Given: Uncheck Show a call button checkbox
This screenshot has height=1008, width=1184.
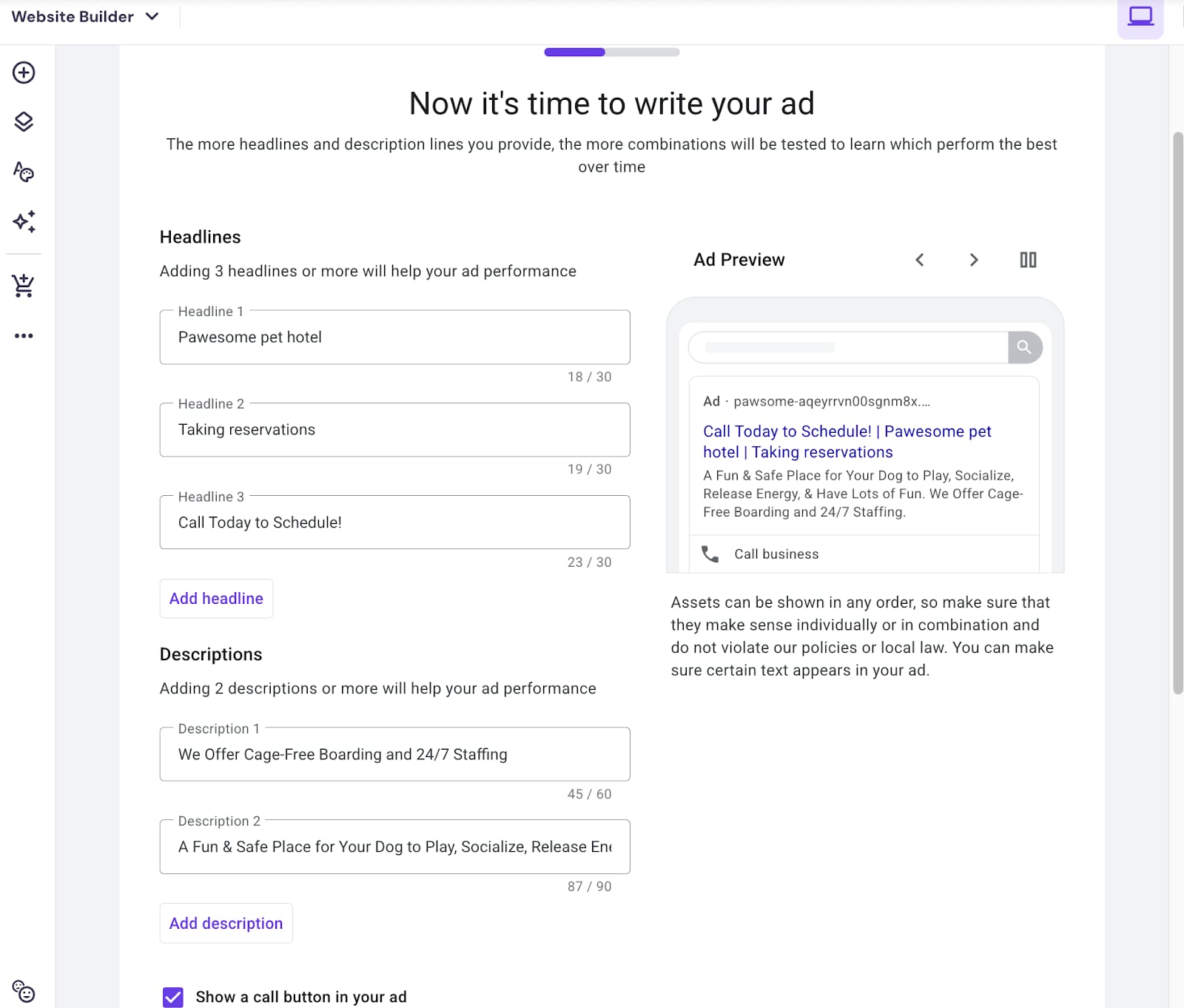Looking at the screenshot, I should point(173,997).
